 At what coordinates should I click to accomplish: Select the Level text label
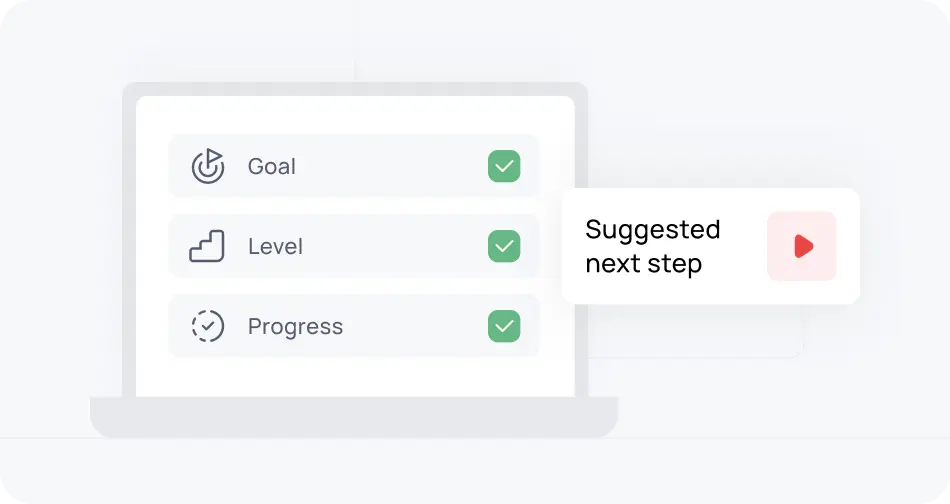click(x=275, y=246)
